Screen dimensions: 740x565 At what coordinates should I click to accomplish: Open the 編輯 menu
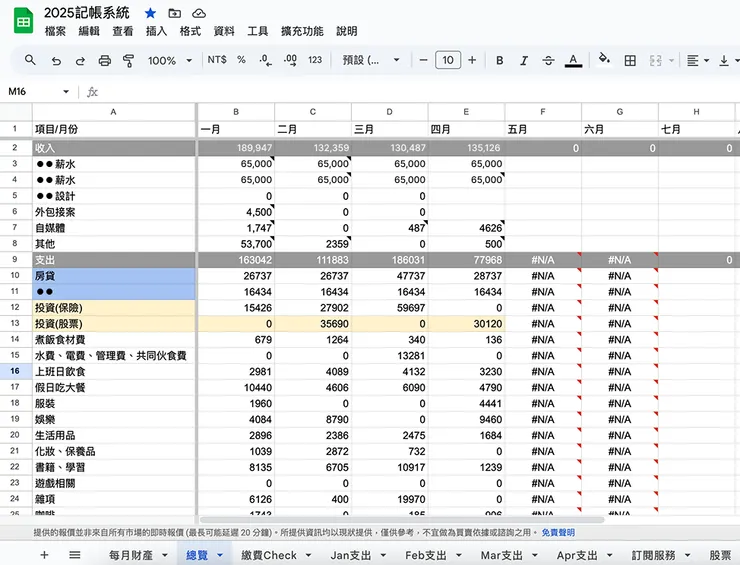point(89,31)
